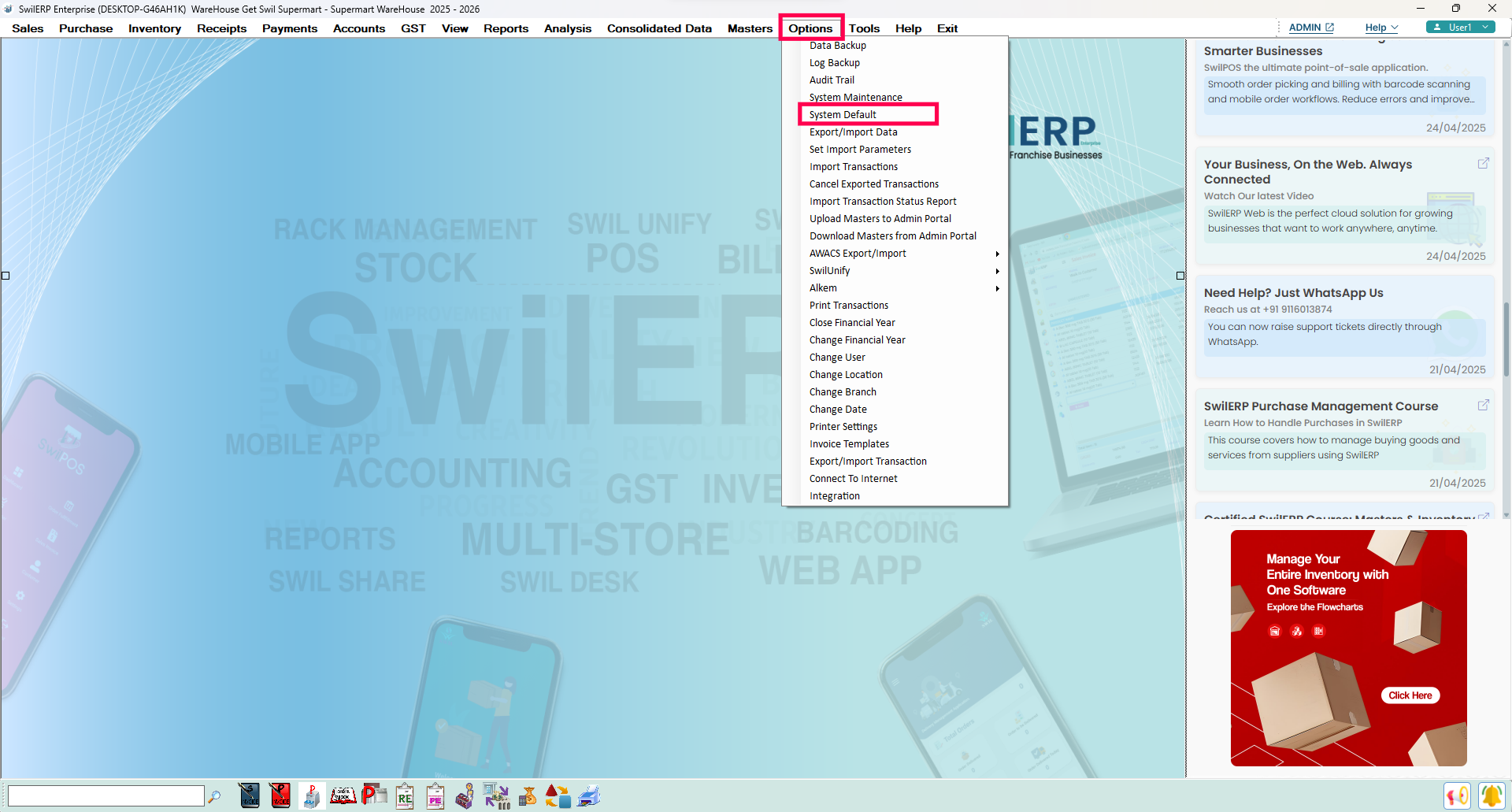1512x812 pixels.
Task: Open 'Need Help? Just WhatsApp Us' card
Action: [1344, 328]
